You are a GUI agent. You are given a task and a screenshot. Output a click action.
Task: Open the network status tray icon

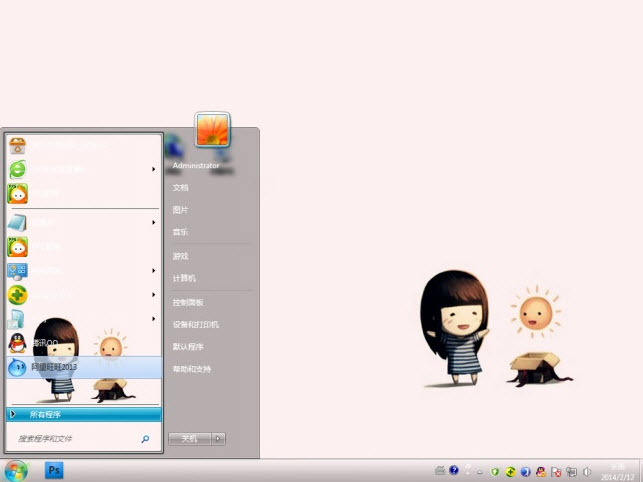571,471
